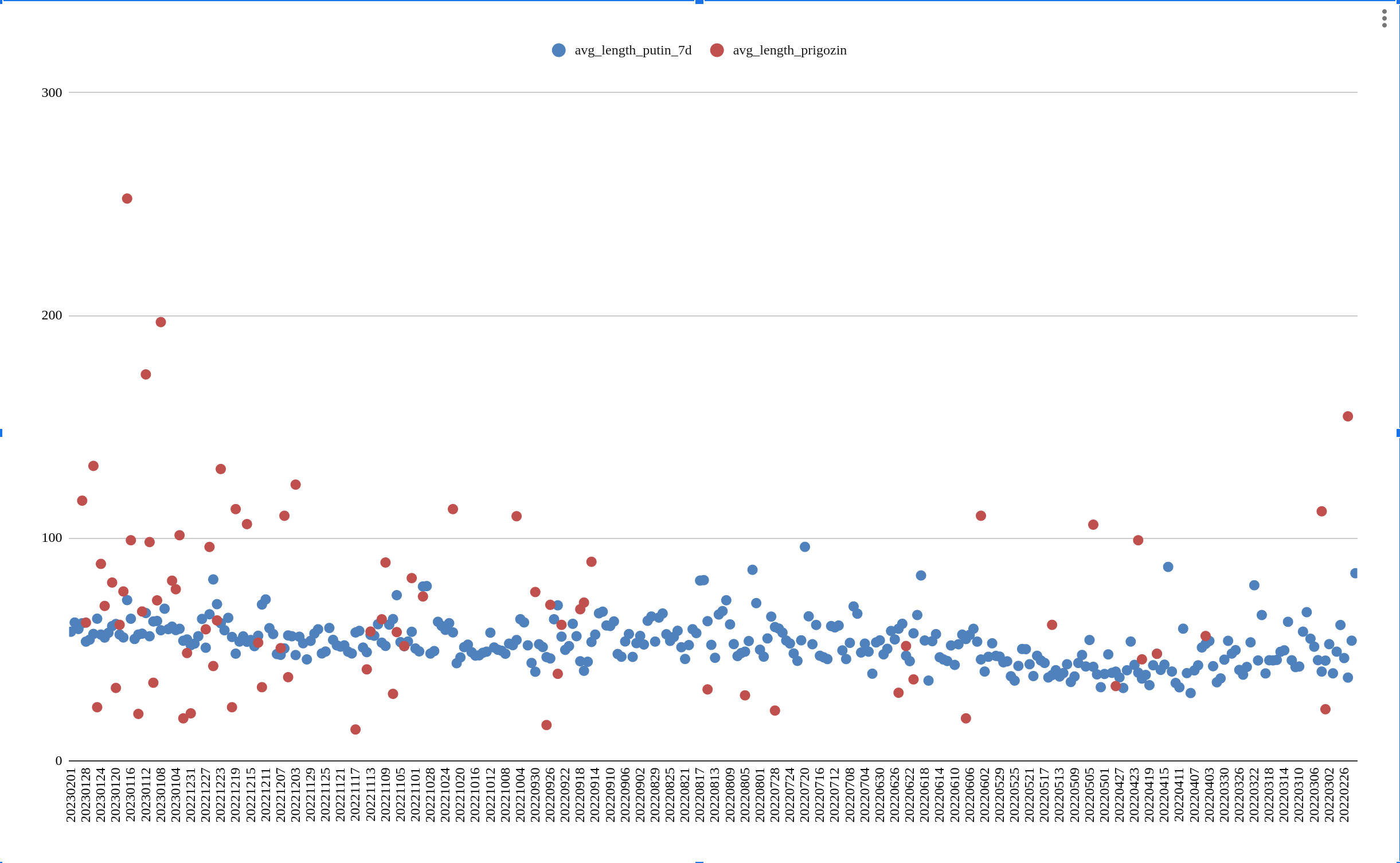1400x863 pixels.
Task: Select the highest red point near 250
Action: coord(127,198)
